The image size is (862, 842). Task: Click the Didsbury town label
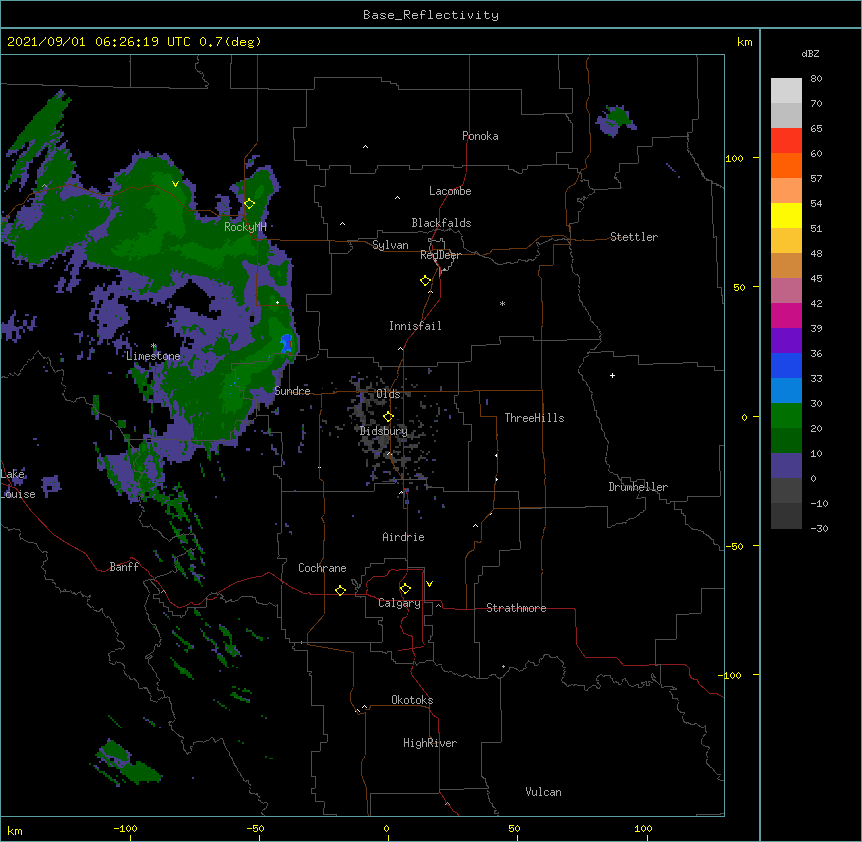(x=384, y=431)
